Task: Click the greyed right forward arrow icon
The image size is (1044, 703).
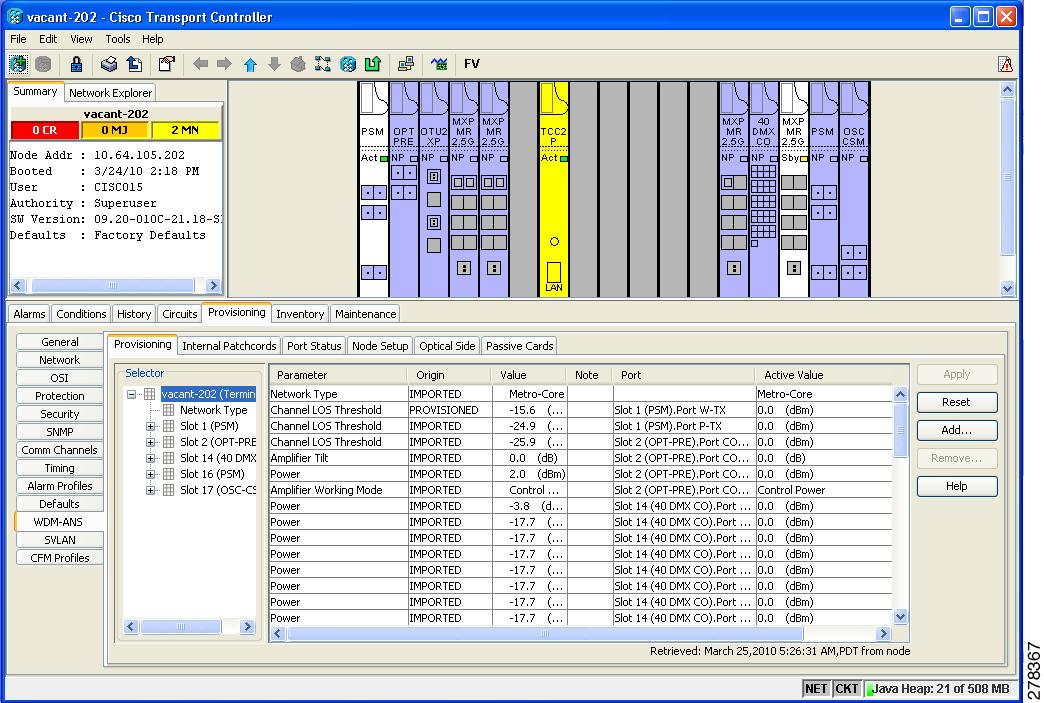Action: pyautogui.click(x=224, y=64)
